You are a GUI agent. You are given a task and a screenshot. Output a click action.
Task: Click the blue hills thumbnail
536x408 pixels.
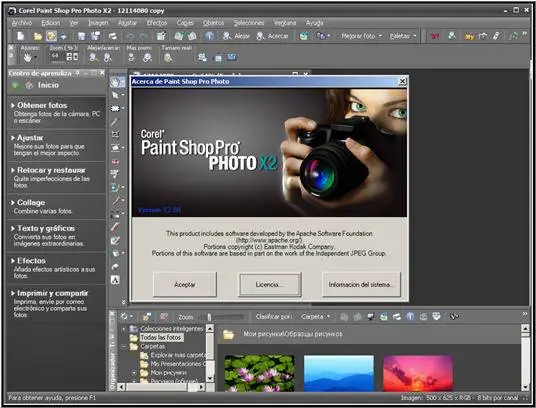pos(339,373)
